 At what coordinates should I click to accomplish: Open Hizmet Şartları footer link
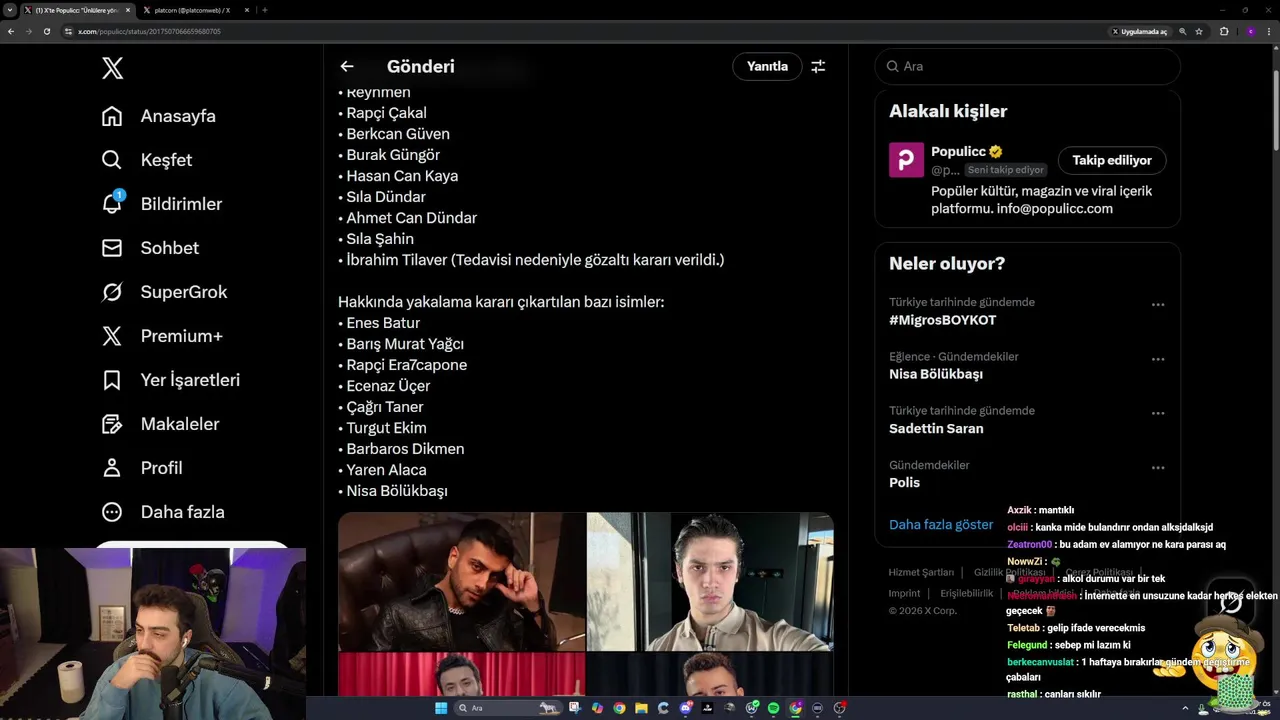(x=921, y=572)
